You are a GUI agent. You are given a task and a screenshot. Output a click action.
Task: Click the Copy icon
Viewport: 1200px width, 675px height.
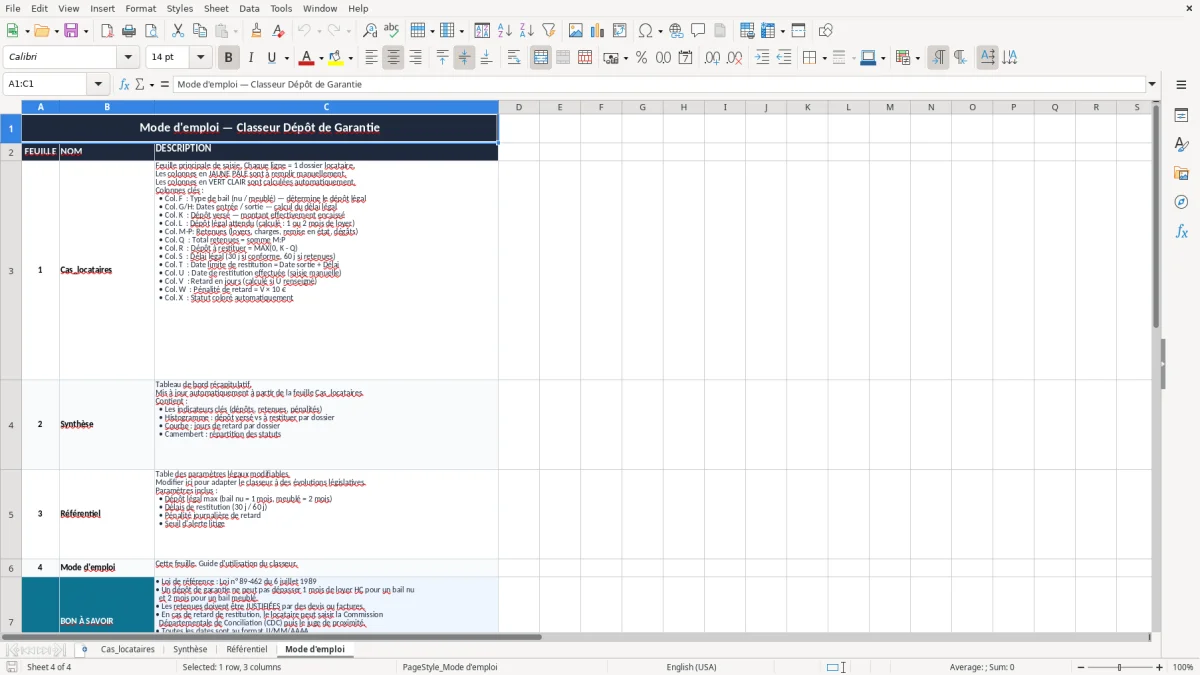click(200, 31)
